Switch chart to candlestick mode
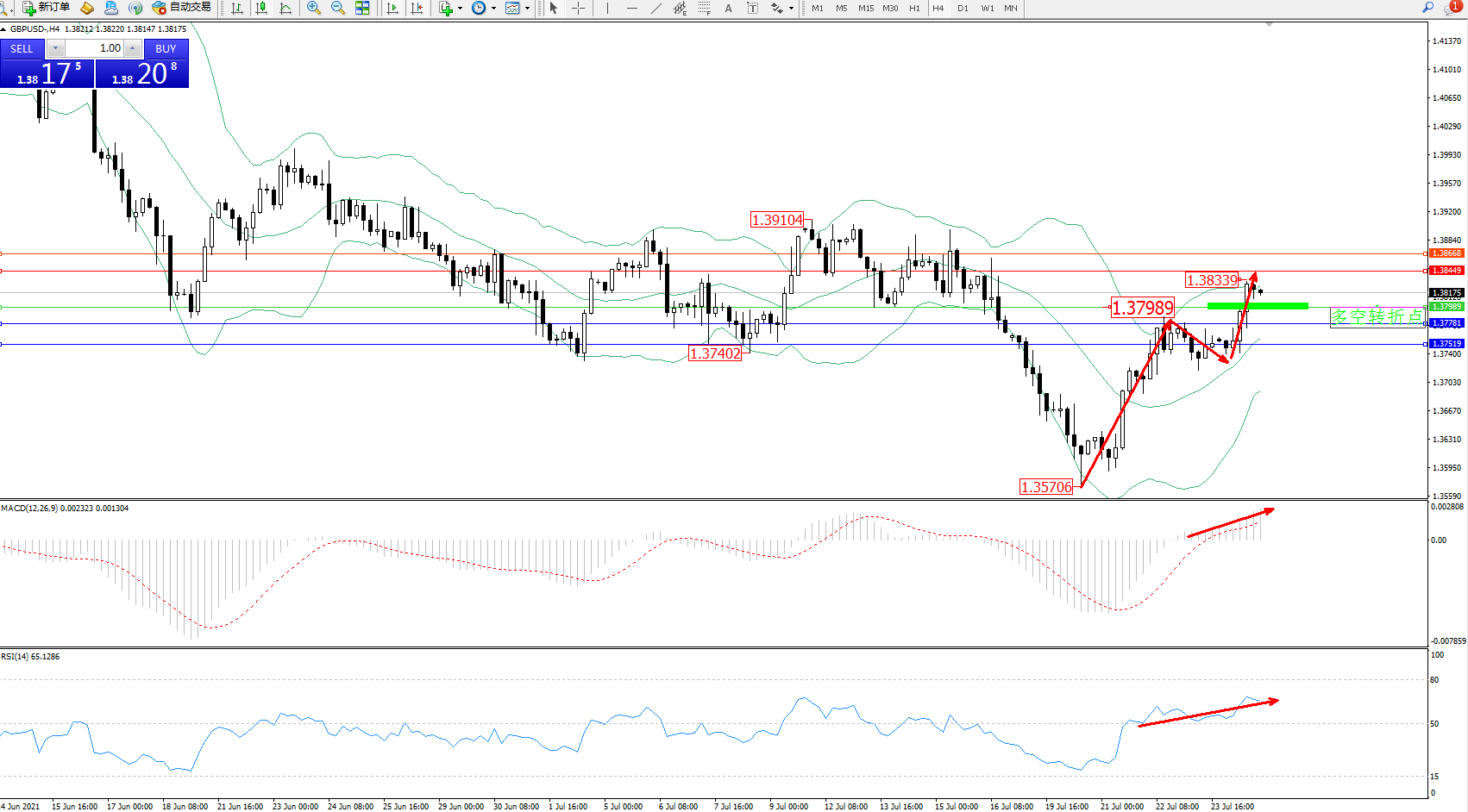The image size is (1468, 812). [261, 8]
